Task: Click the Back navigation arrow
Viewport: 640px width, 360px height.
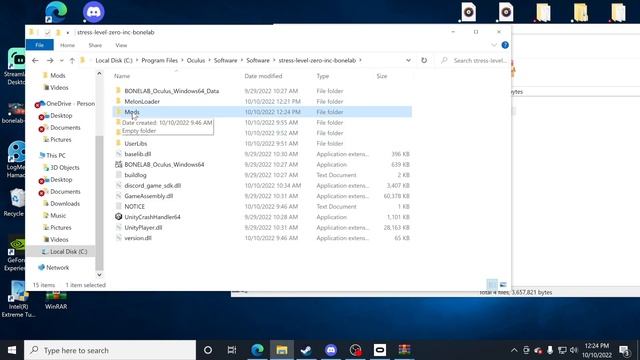Action: click(35, 60)
